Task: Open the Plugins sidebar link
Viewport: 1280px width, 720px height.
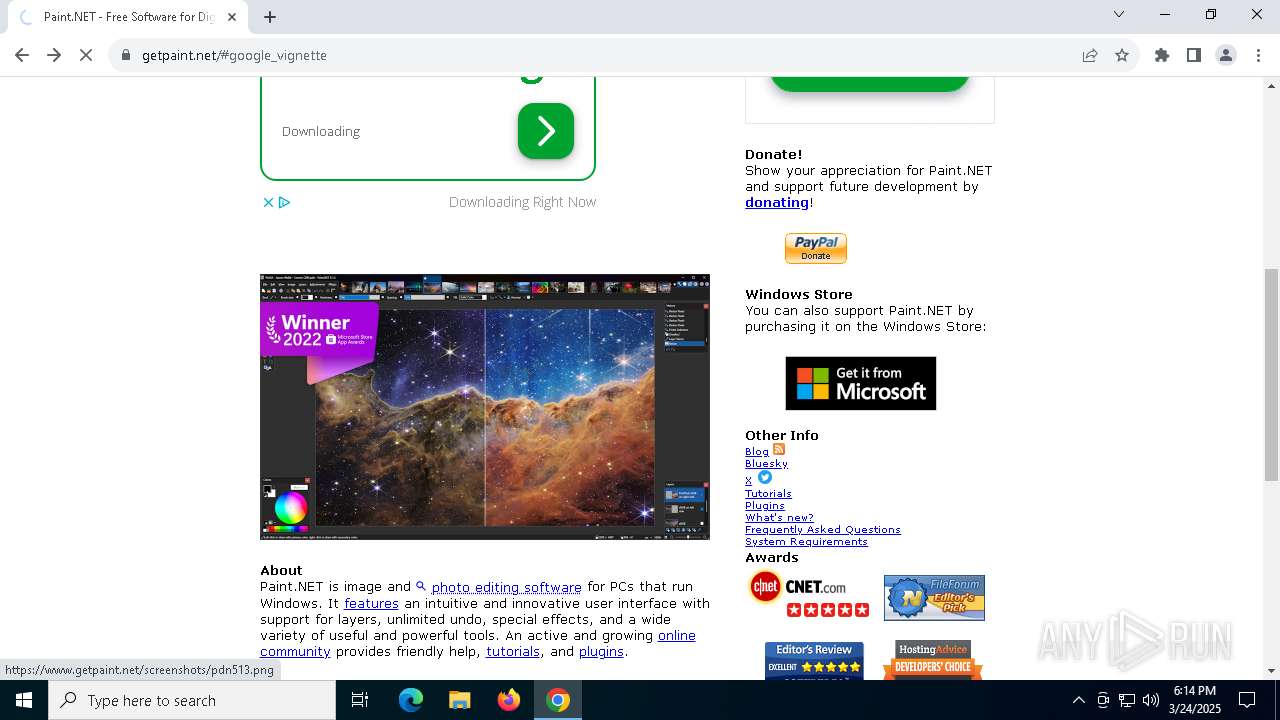Action: [765, 506]
